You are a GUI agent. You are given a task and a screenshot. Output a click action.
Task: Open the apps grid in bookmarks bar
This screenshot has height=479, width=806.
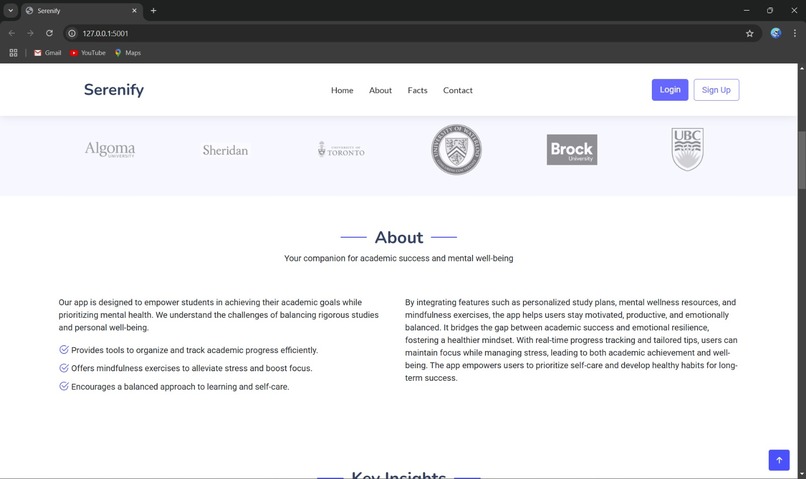coord(13,53)
